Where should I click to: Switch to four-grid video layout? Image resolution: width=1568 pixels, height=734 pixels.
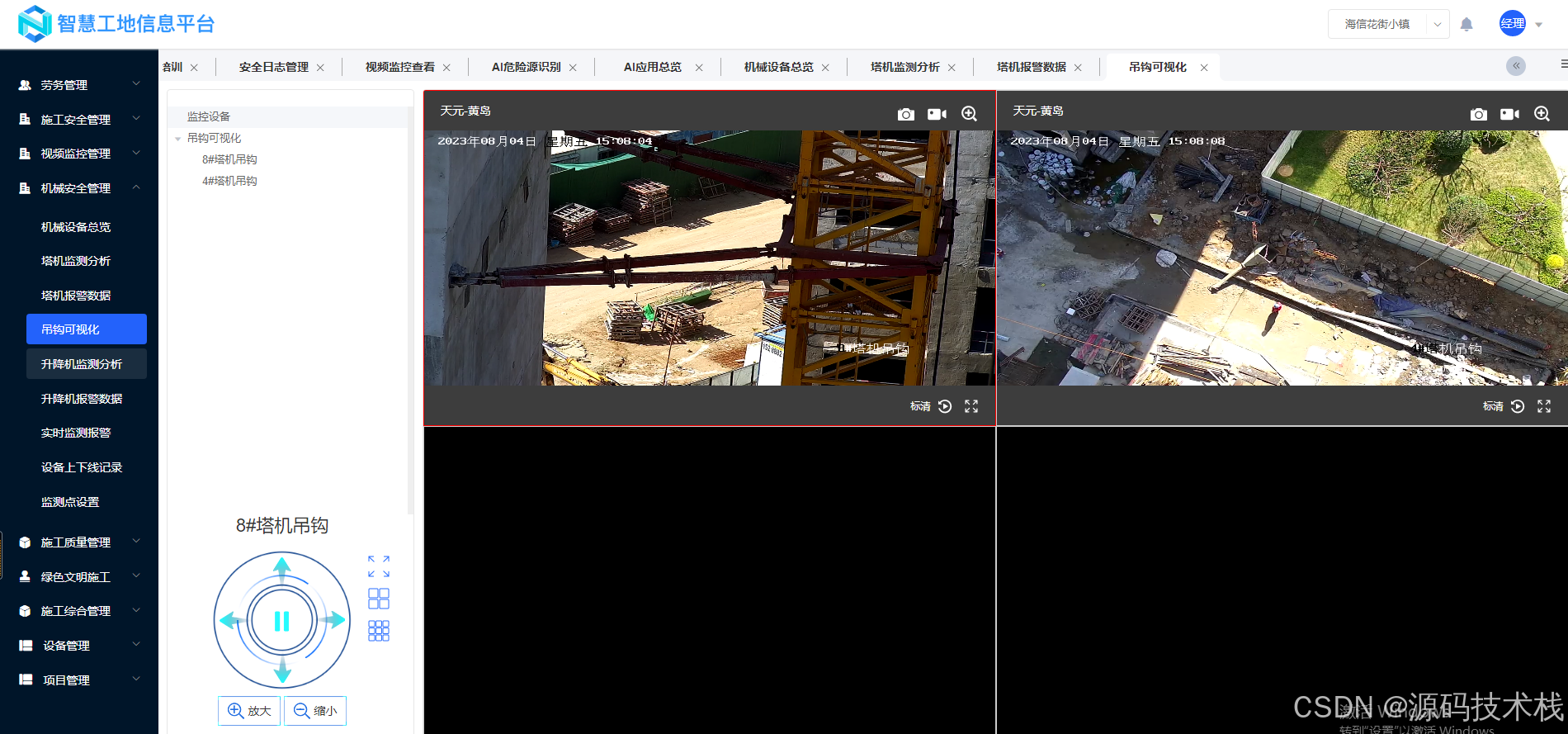379,599
